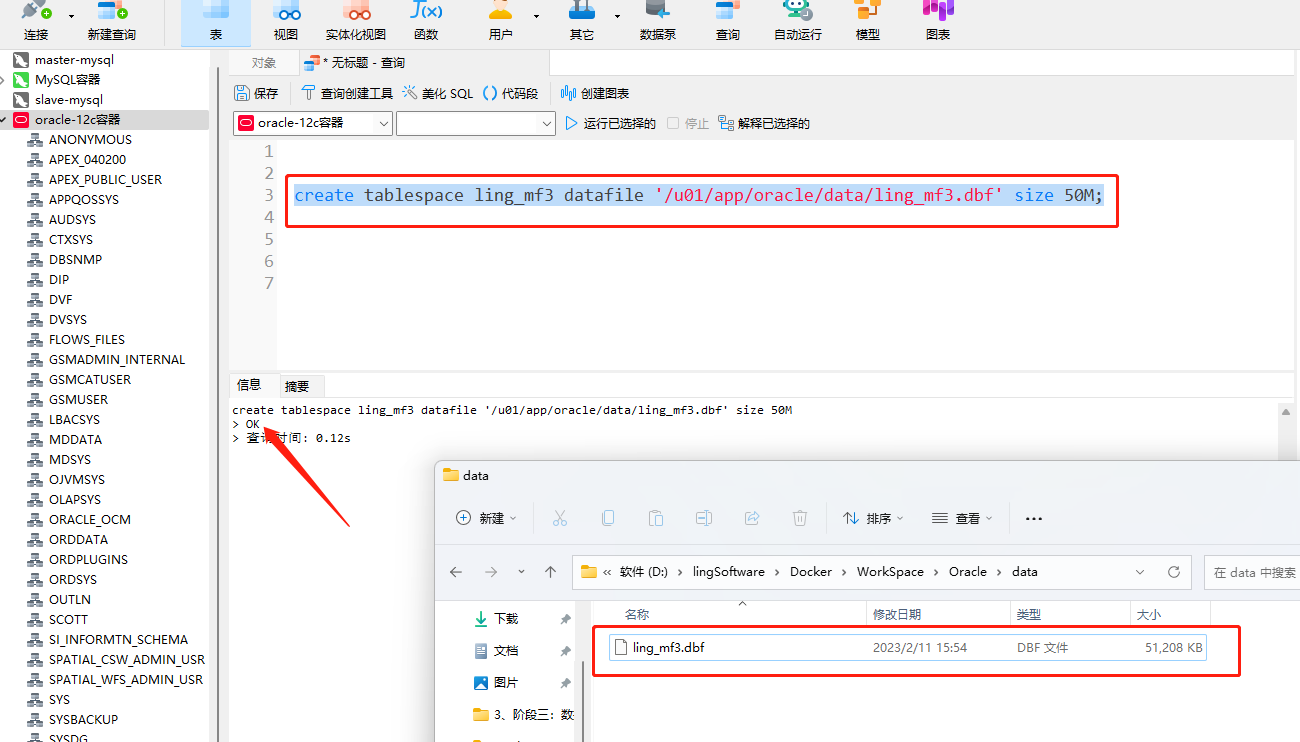This screenshot has width=1300, height=742.
Task: Go back in the Explorer window
Action: (x=456, y=572)
